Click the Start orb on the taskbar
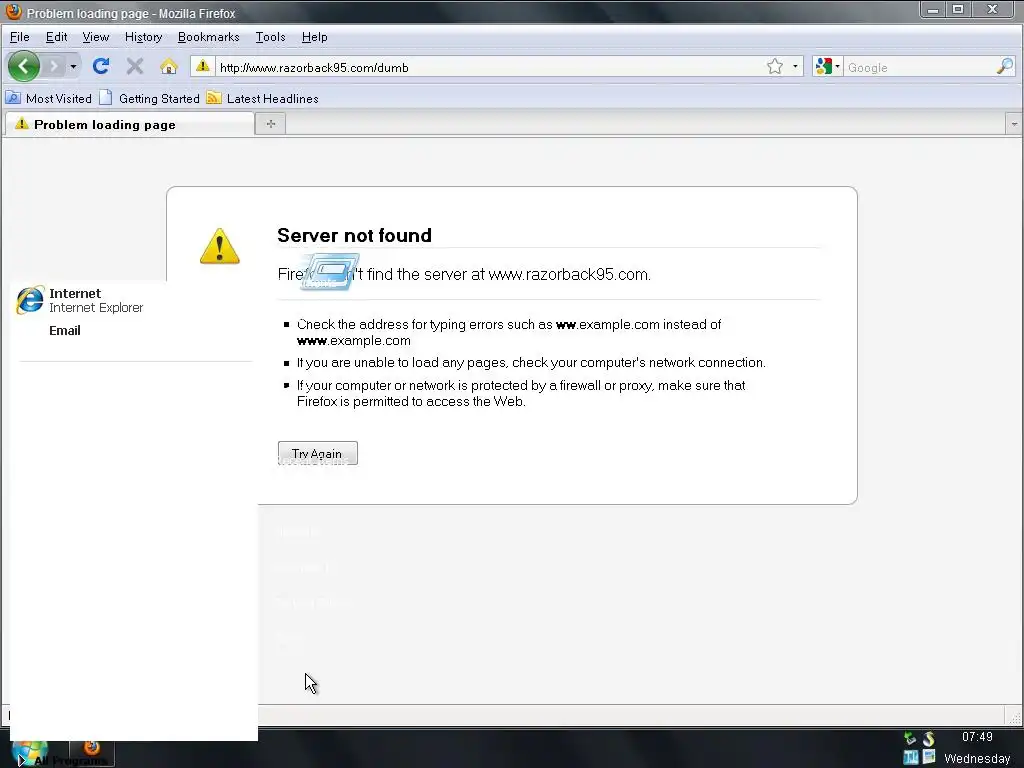Screen dimensions: 1024x768 (x=29, y=753)
